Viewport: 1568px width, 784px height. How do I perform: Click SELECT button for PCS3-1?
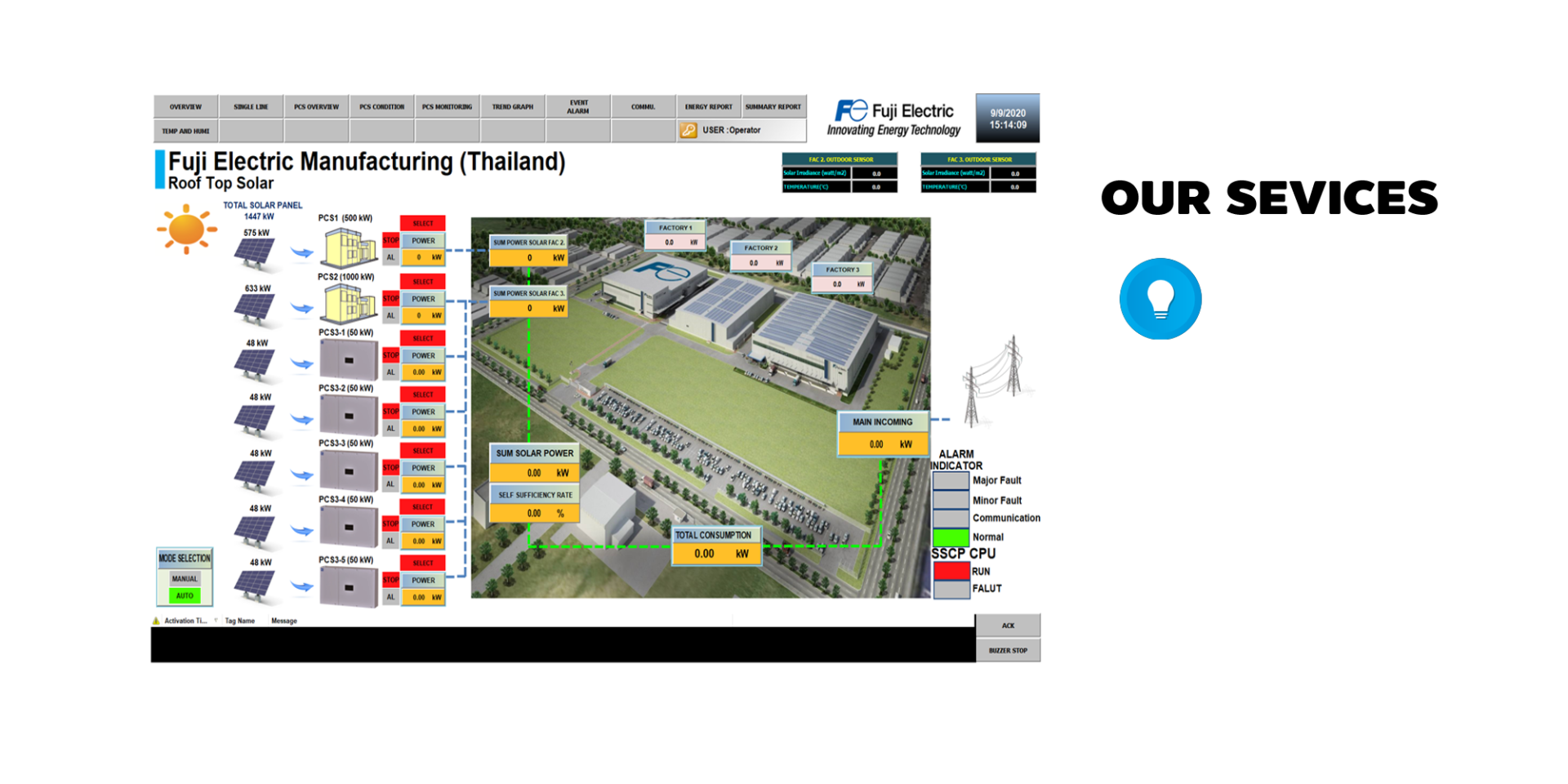[422, 338]
